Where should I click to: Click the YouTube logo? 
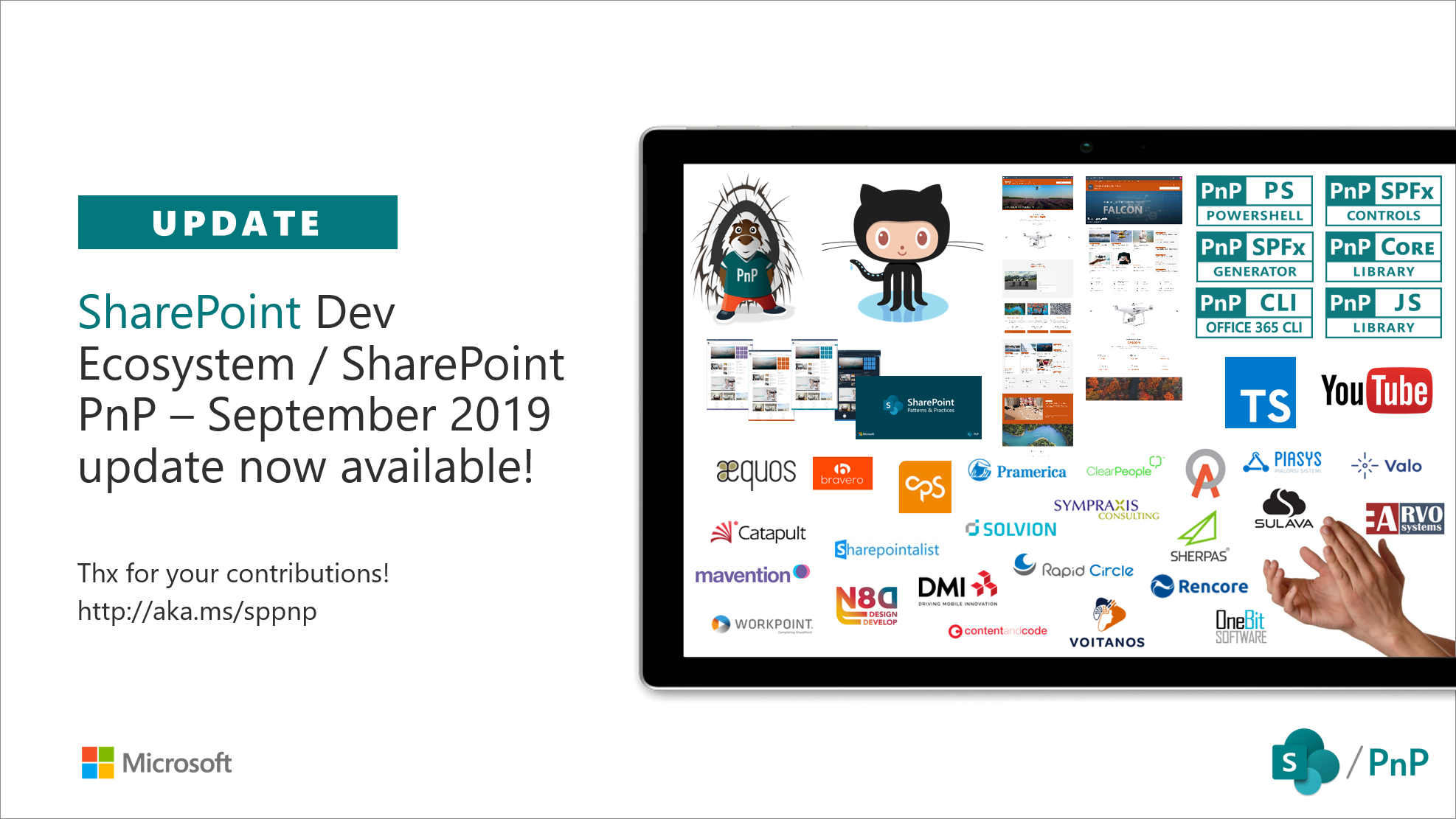1376,391
